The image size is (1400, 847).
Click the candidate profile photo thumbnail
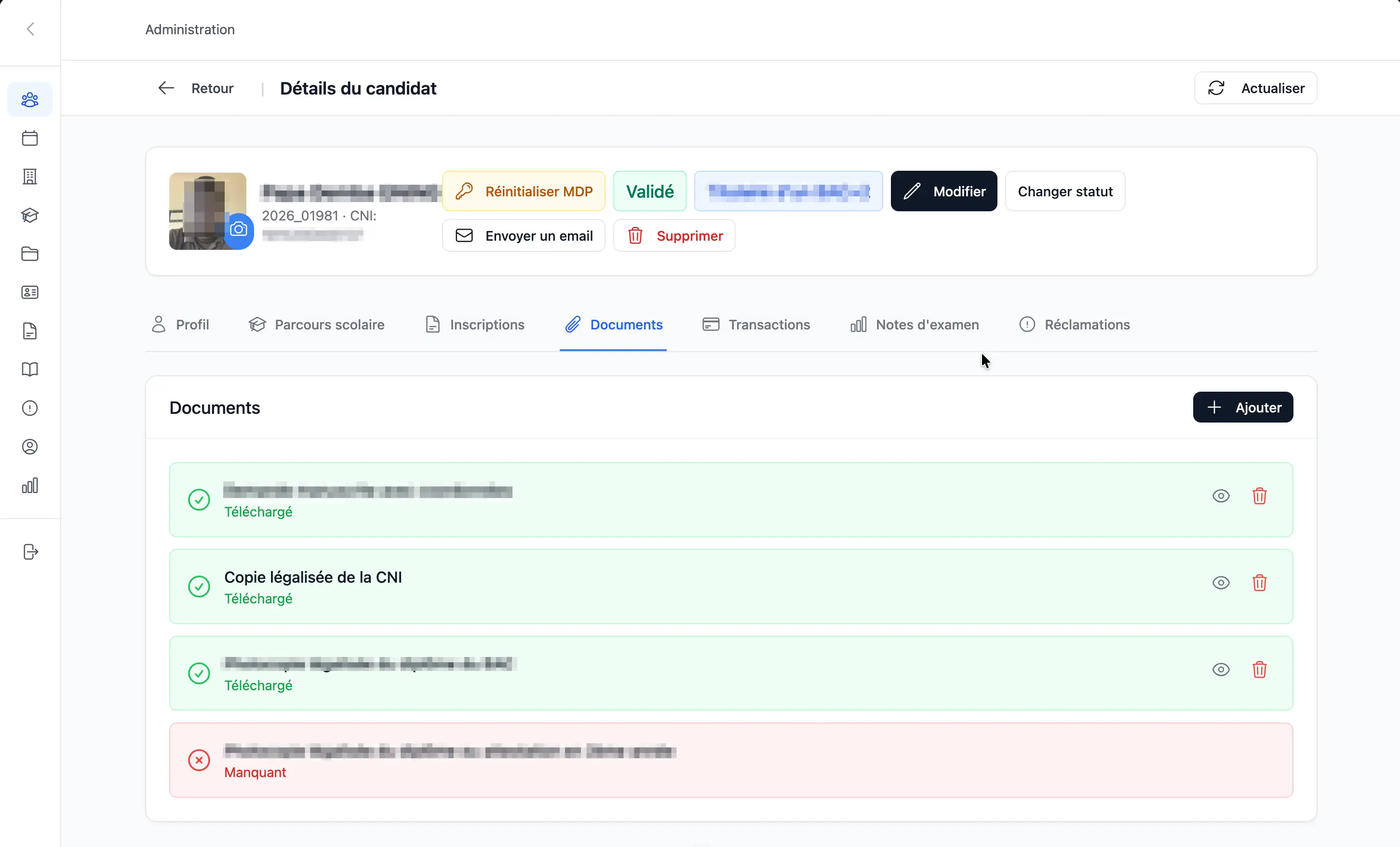click(207, 211)
